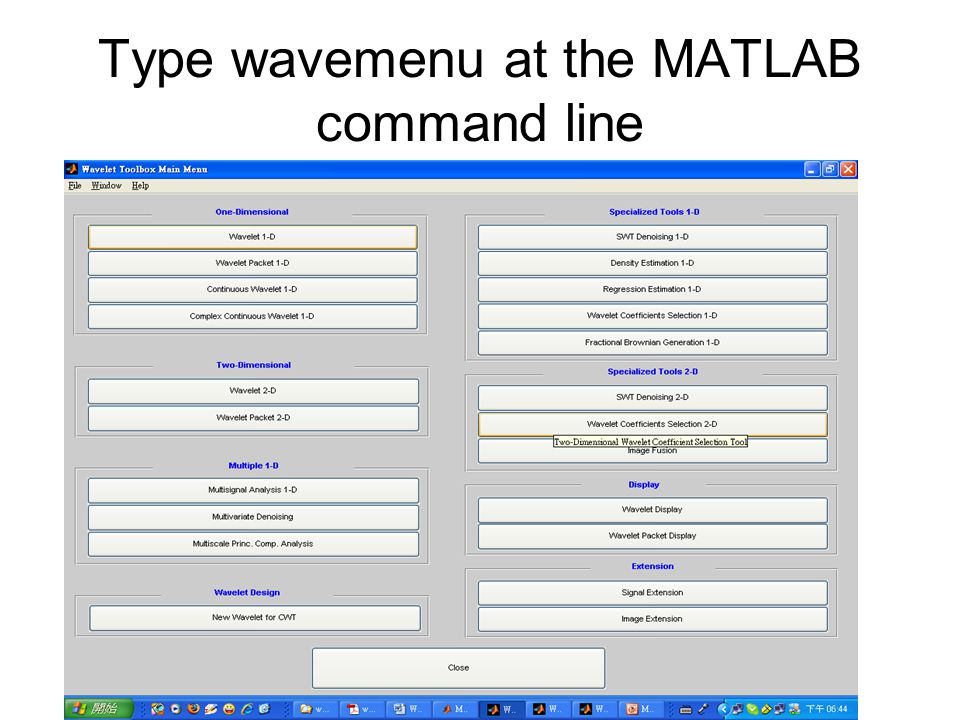
Task: Open the Help menu
Action: click(x=140, y=186)
